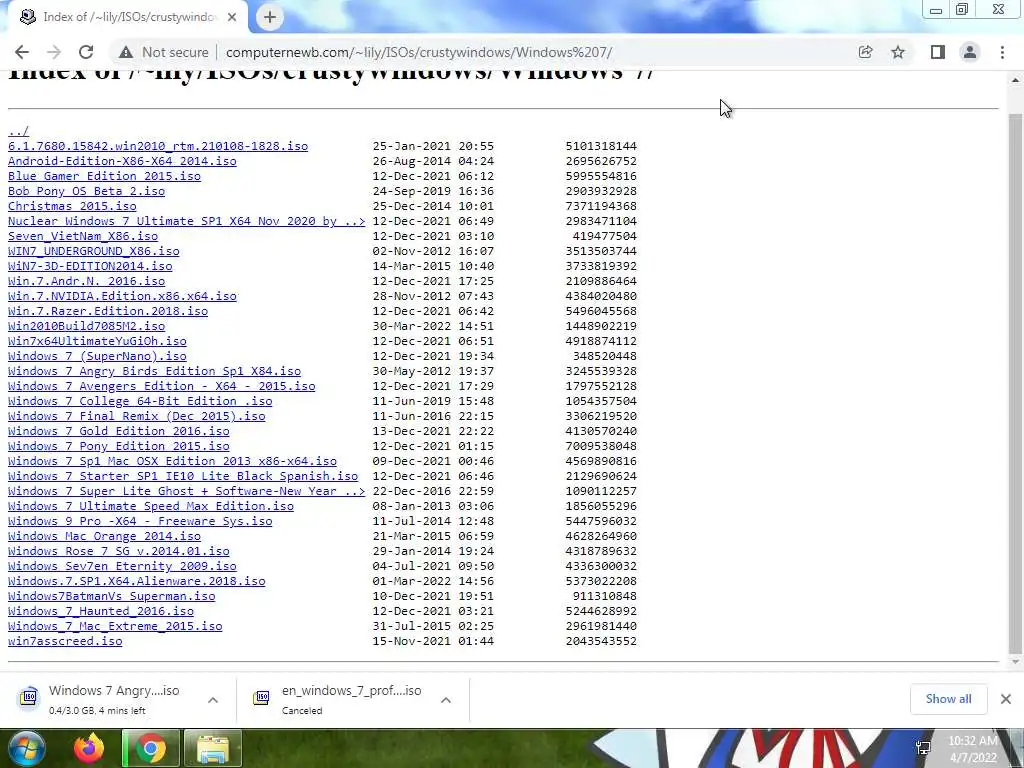Click Windows 7 Super Lite Ghost link
1024x768 pixels.
coord(187,492)
